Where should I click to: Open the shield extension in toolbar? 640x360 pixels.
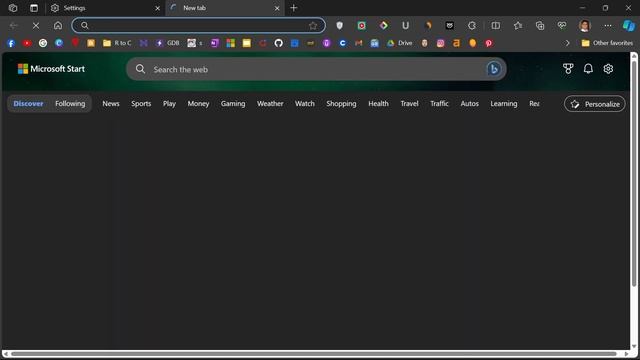pos(339,26)
